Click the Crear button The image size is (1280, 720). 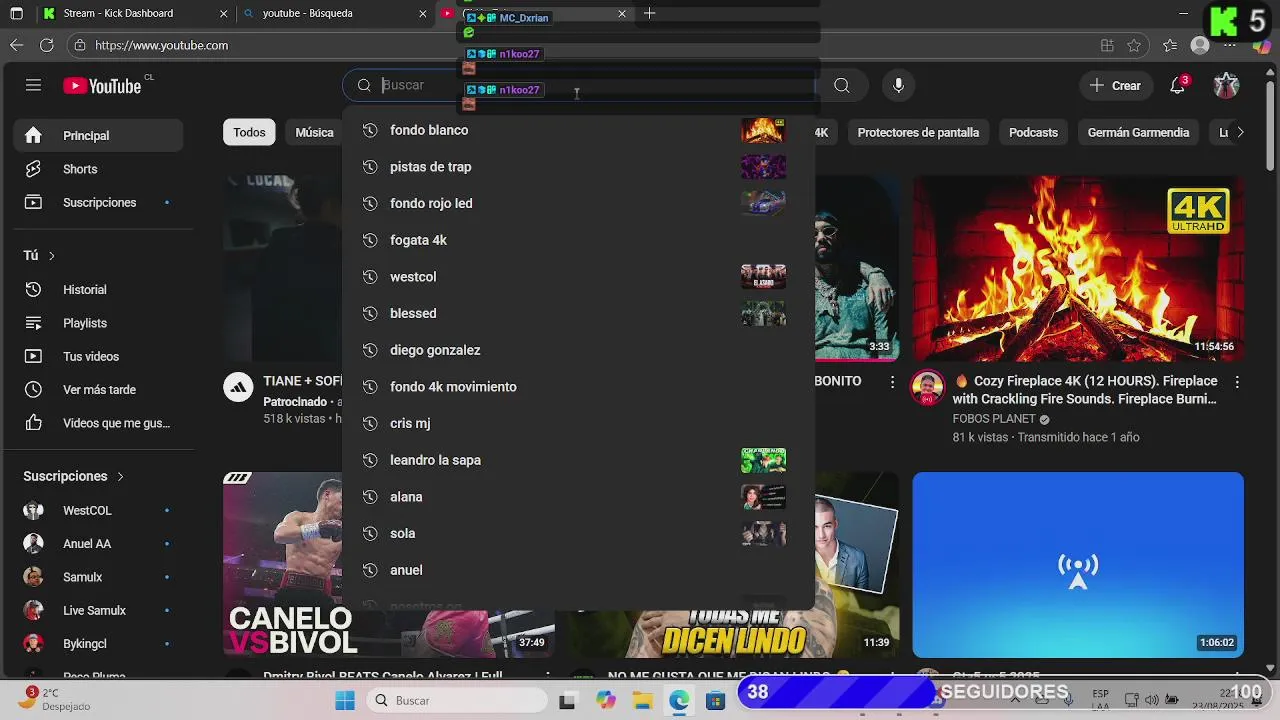coord(1115,85)
